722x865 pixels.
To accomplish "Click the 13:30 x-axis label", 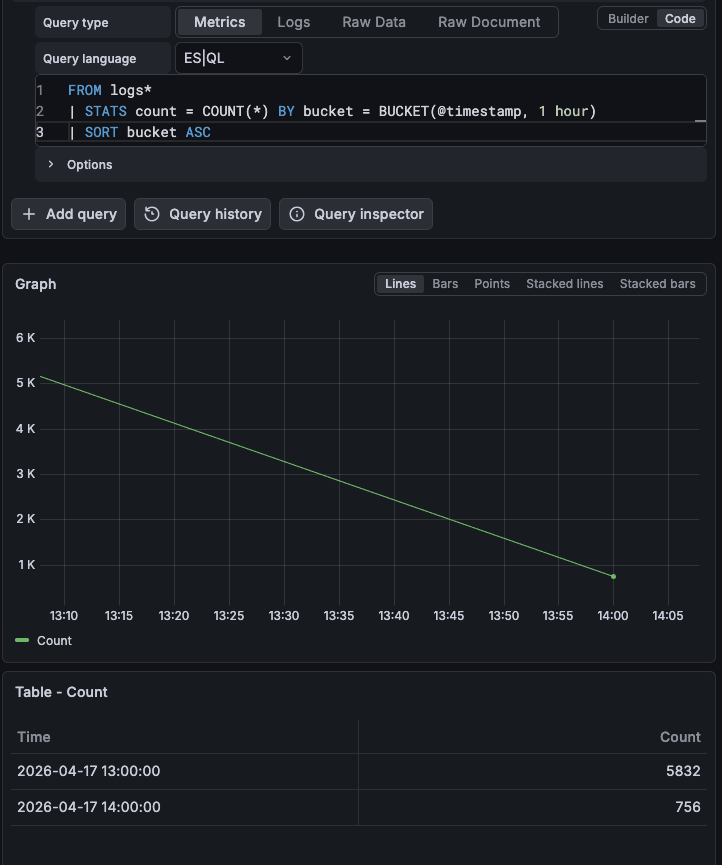I will 284,616.
